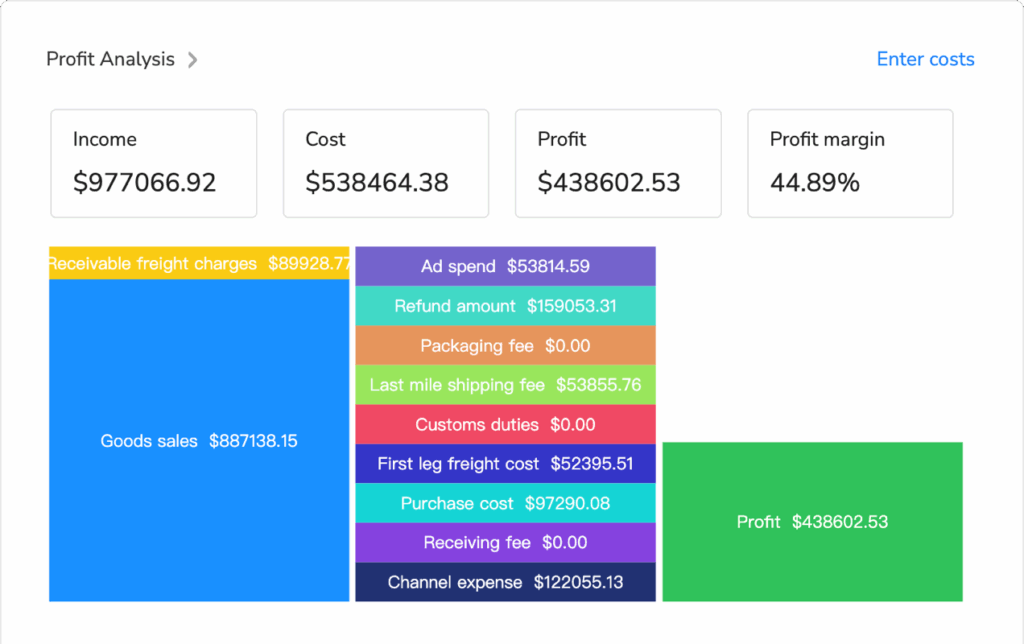
Task: Select the Income summary card
Action: 153,162
